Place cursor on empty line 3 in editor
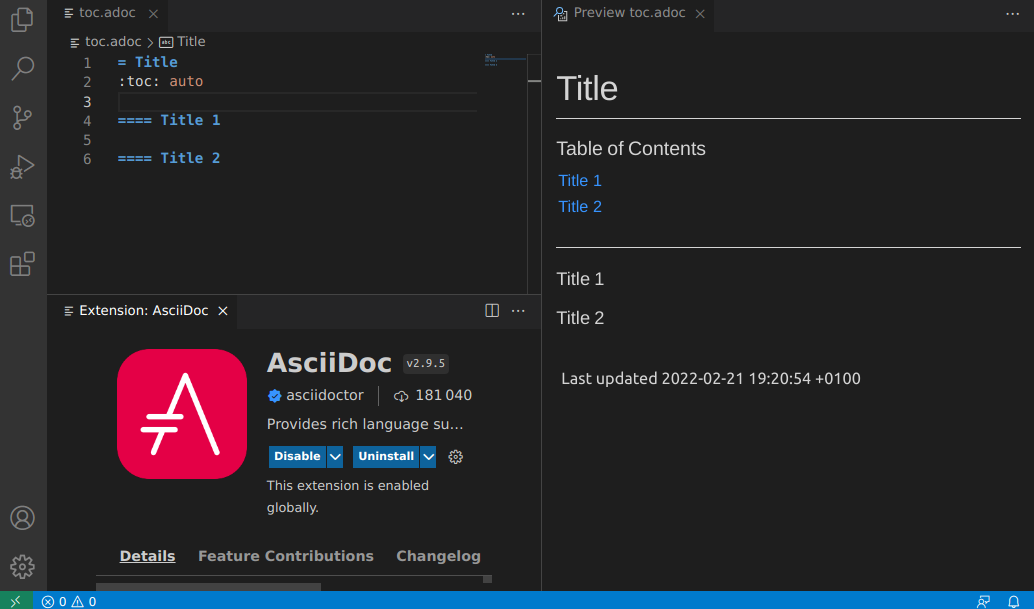1034x609 pixels. point(297,102)
